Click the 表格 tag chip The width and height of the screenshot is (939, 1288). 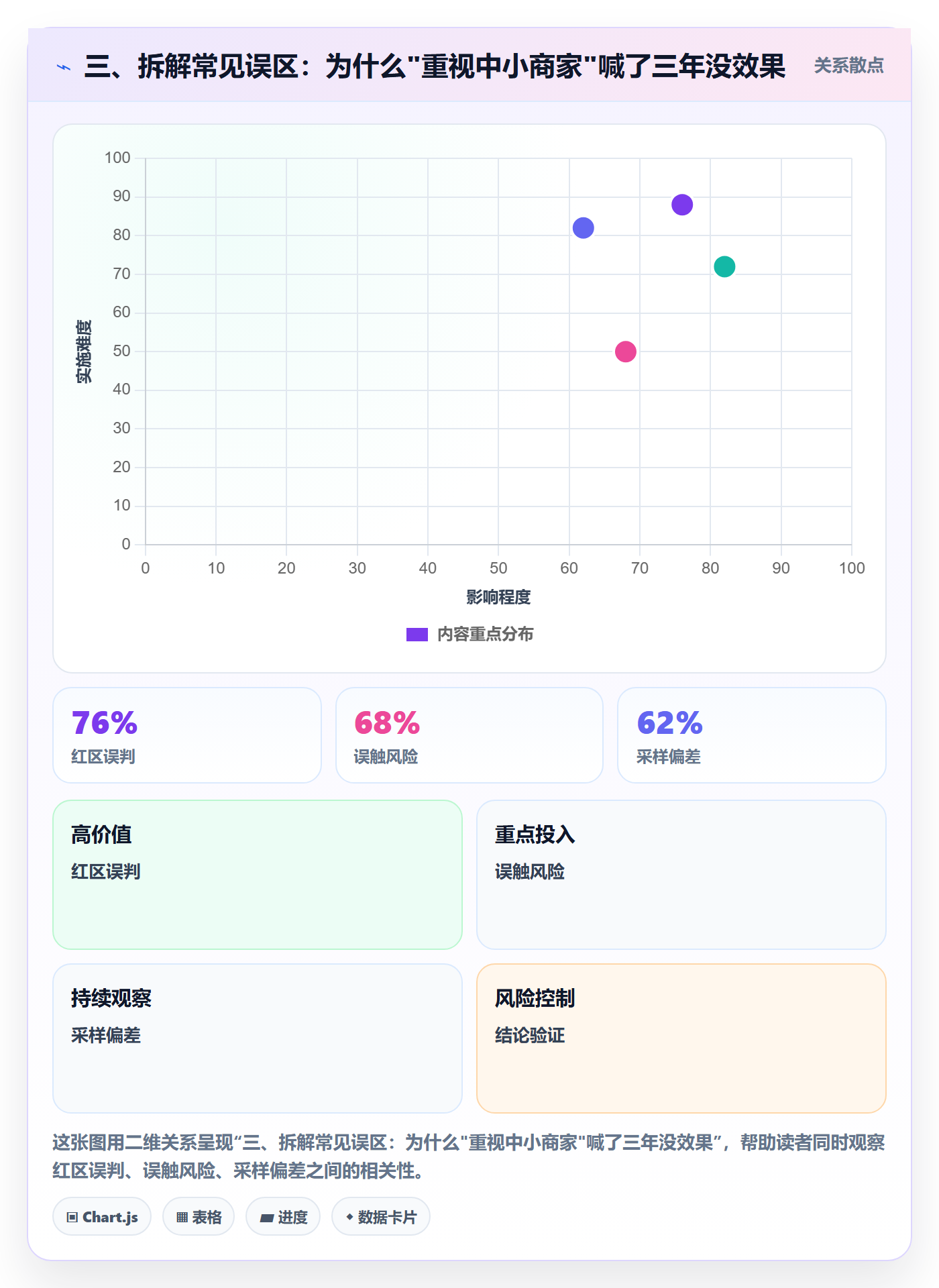click(199, 1216)
